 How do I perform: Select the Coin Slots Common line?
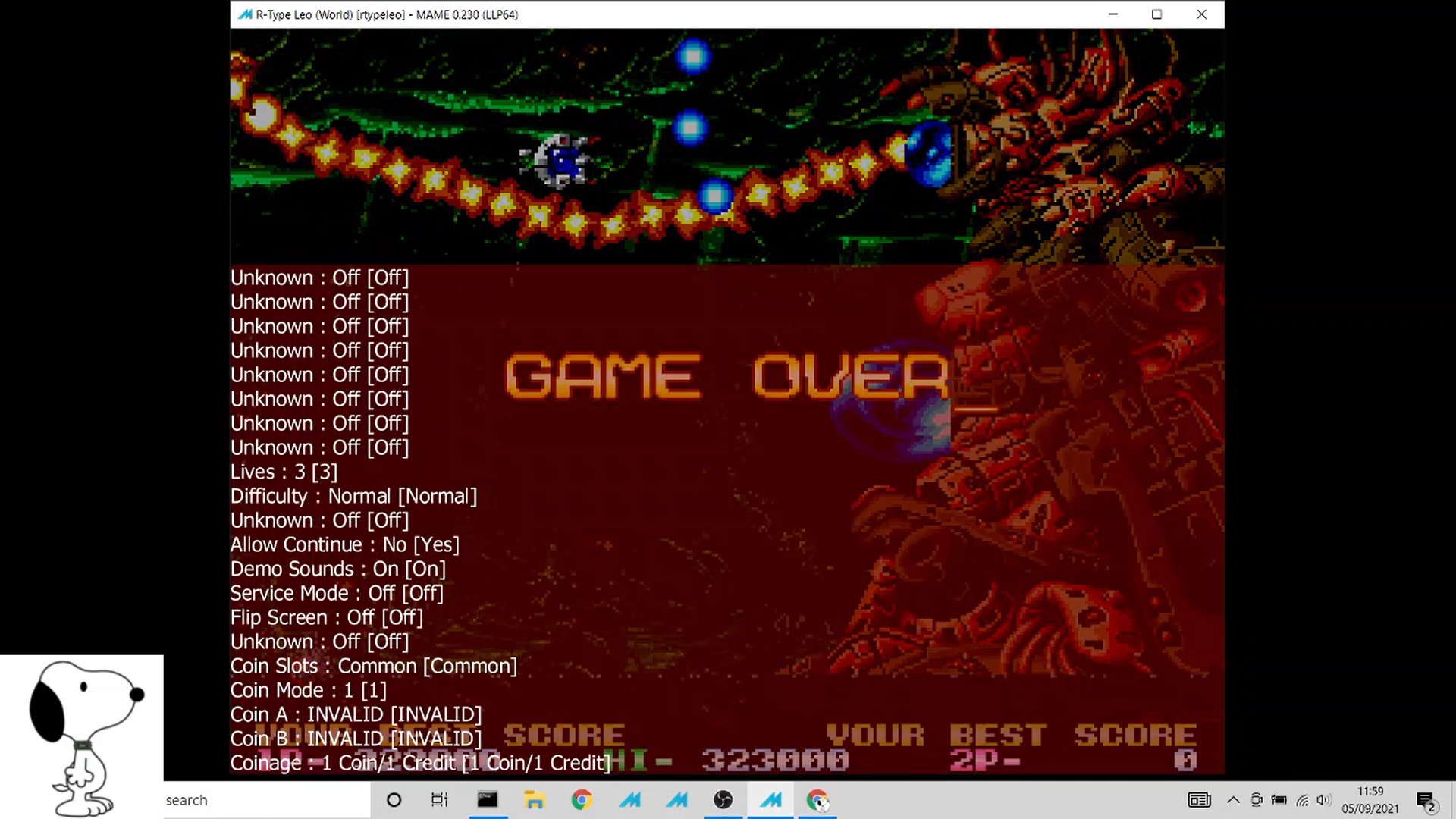click(373, 666)
